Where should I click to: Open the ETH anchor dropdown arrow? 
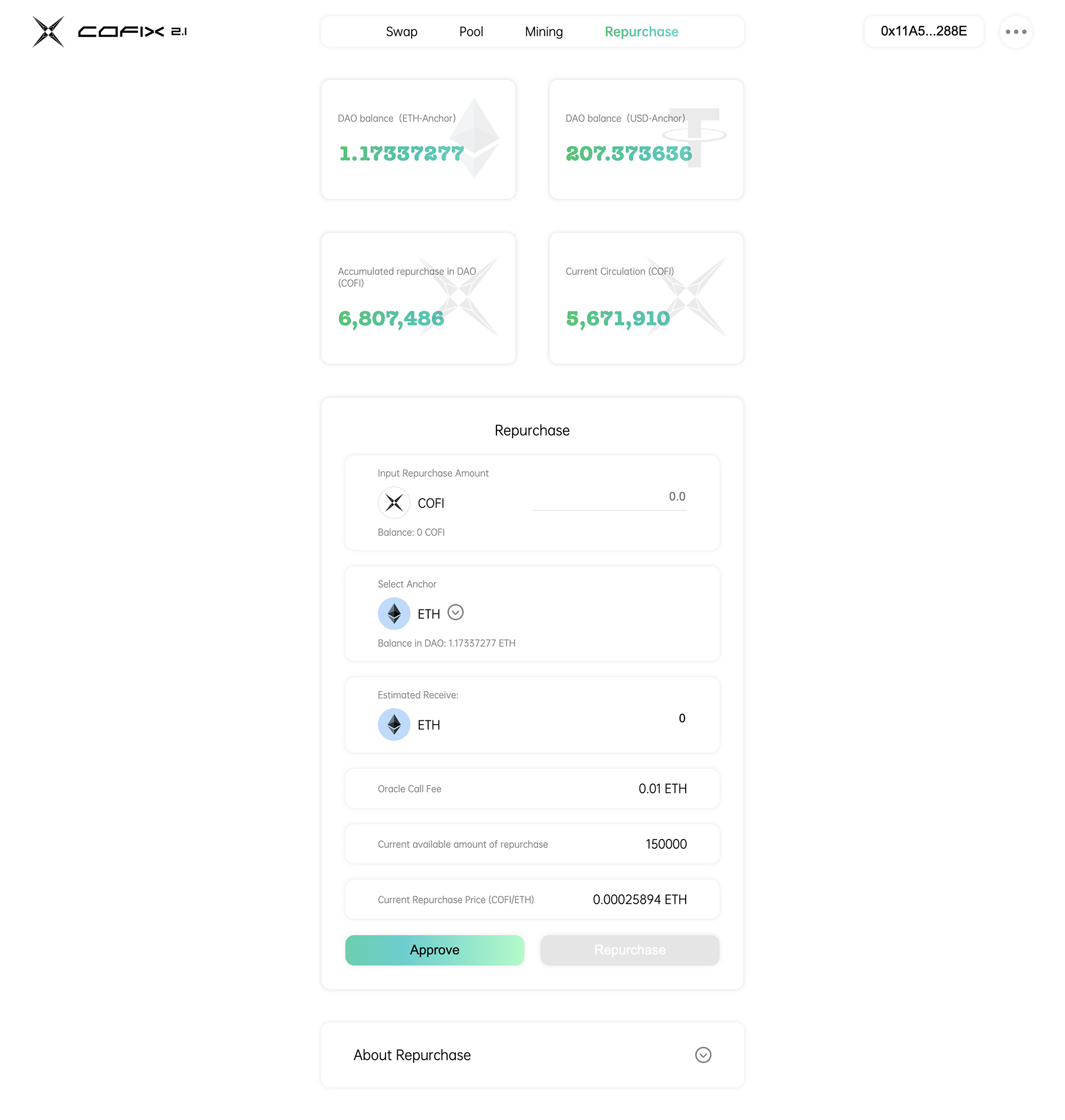pyautogui.click(x=455, y=613)
